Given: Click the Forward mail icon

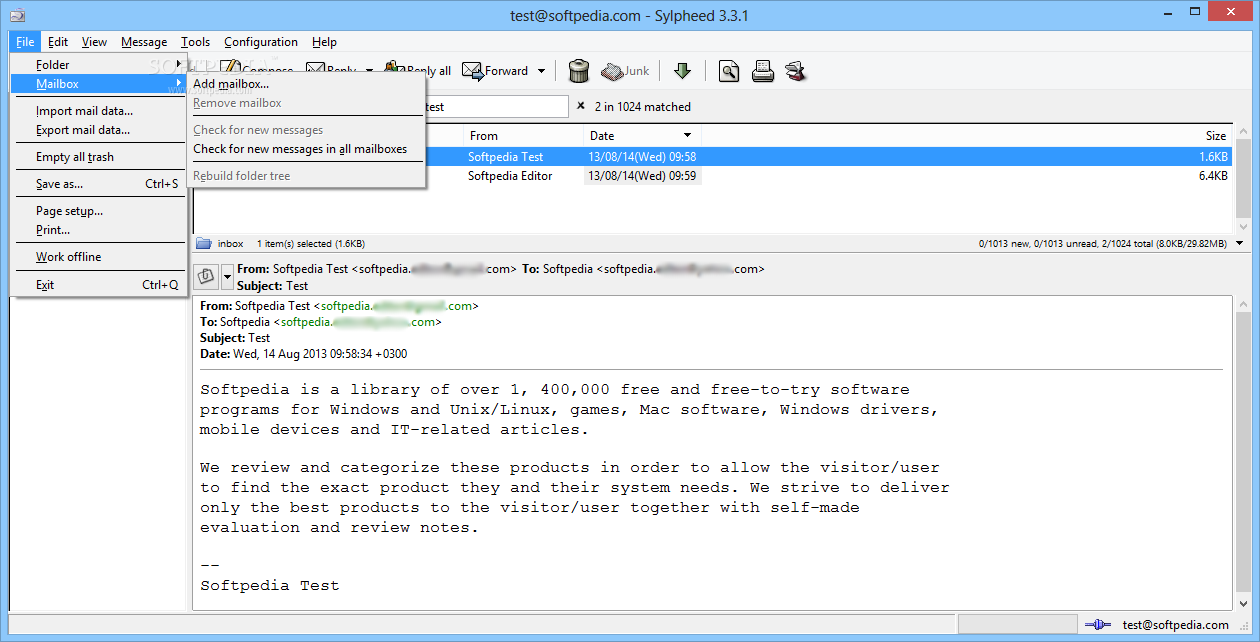Looking at the screenshot, I should 472,70.
